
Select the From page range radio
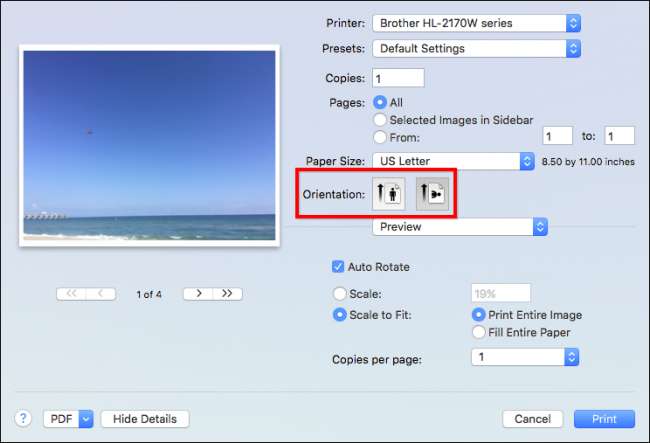click(380, 137)
